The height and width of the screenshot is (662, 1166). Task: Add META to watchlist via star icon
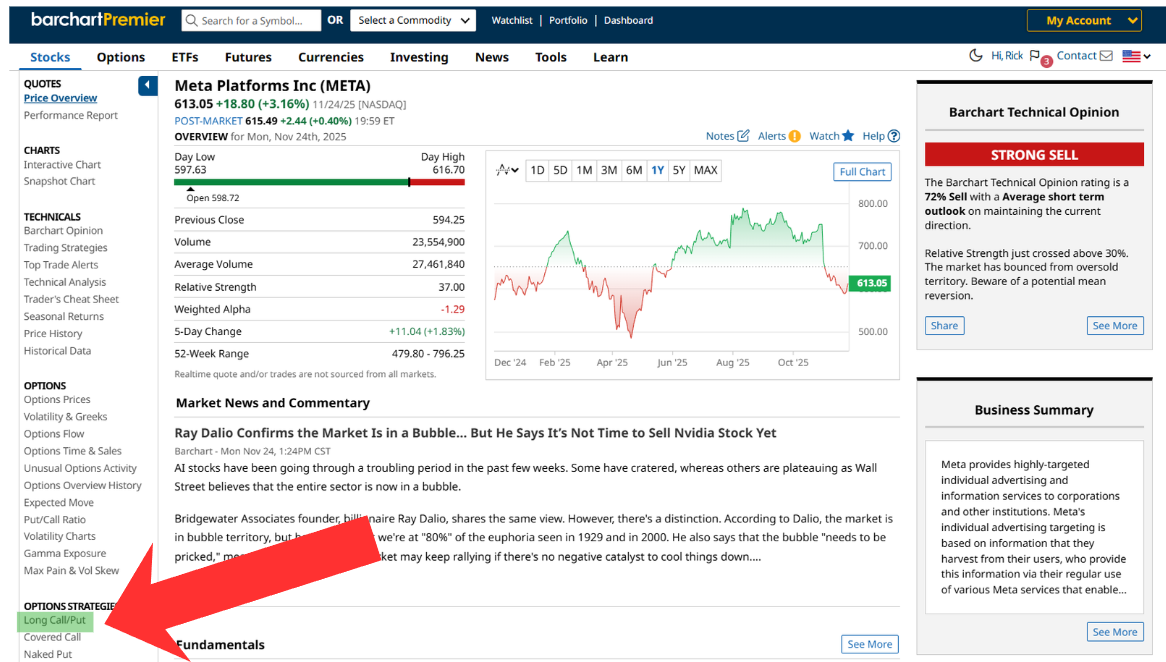tap(848, 136)
